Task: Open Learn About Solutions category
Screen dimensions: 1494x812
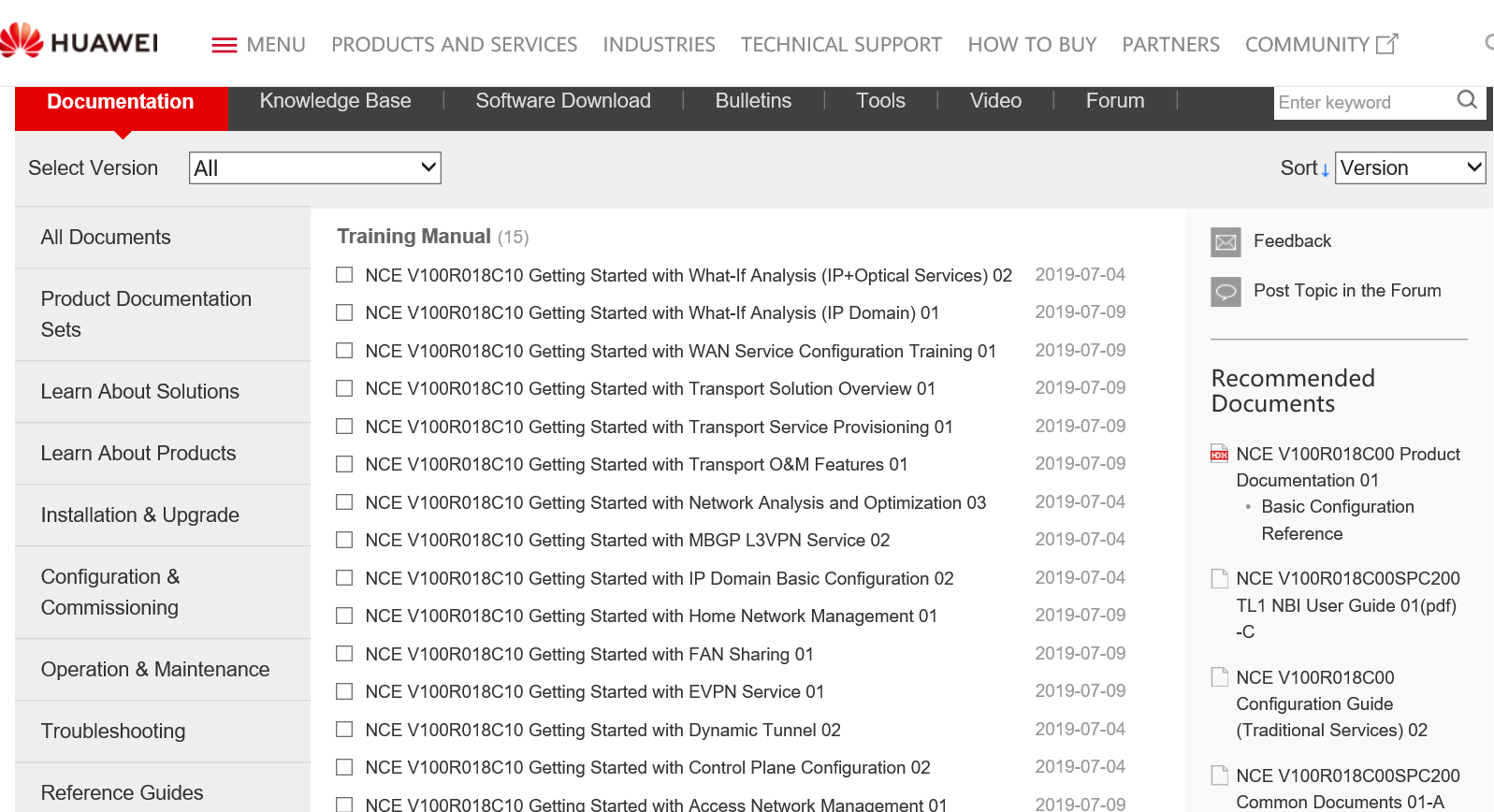Action: coord(163,392)
